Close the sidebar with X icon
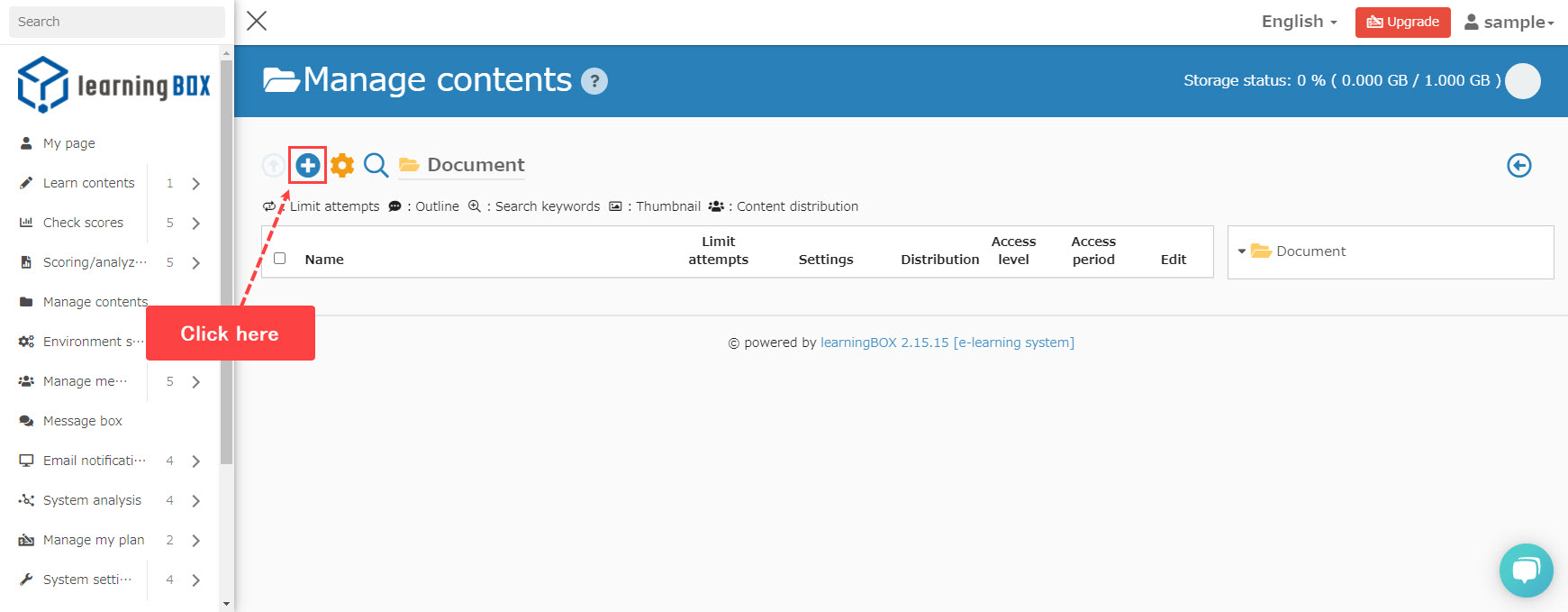 point(257,21)
